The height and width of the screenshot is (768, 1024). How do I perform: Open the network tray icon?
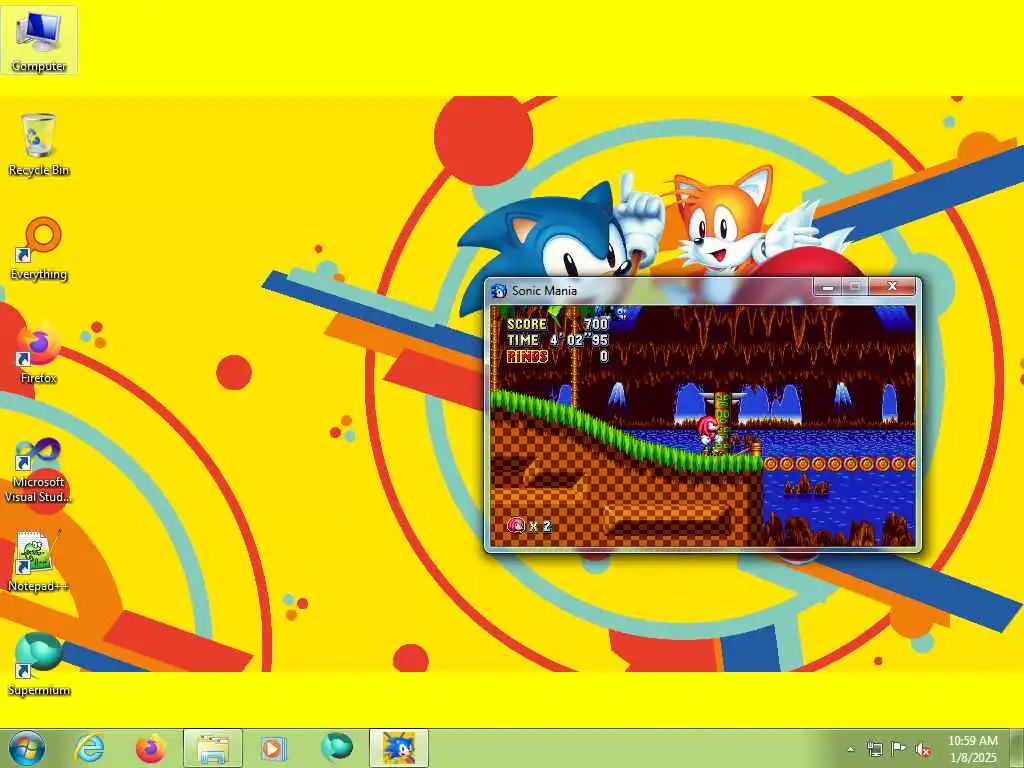[x=874, y=749]
